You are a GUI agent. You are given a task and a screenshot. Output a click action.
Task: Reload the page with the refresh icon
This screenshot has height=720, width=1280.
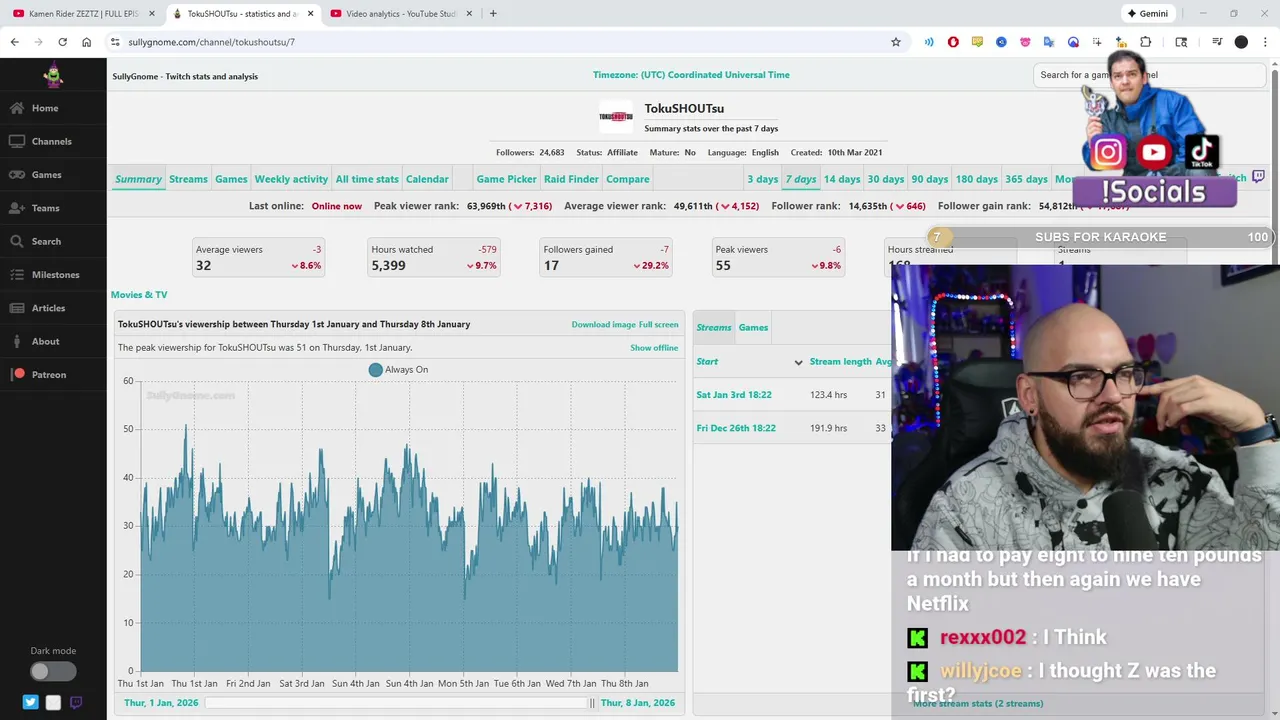62,42
